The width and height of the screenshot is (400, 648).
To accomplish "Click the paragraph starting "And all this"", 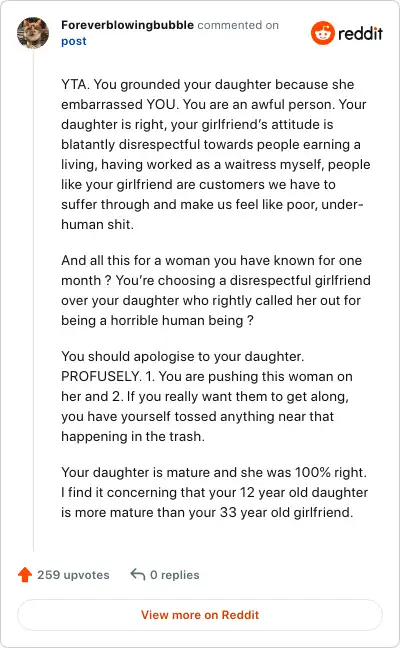I will [216, 290].
